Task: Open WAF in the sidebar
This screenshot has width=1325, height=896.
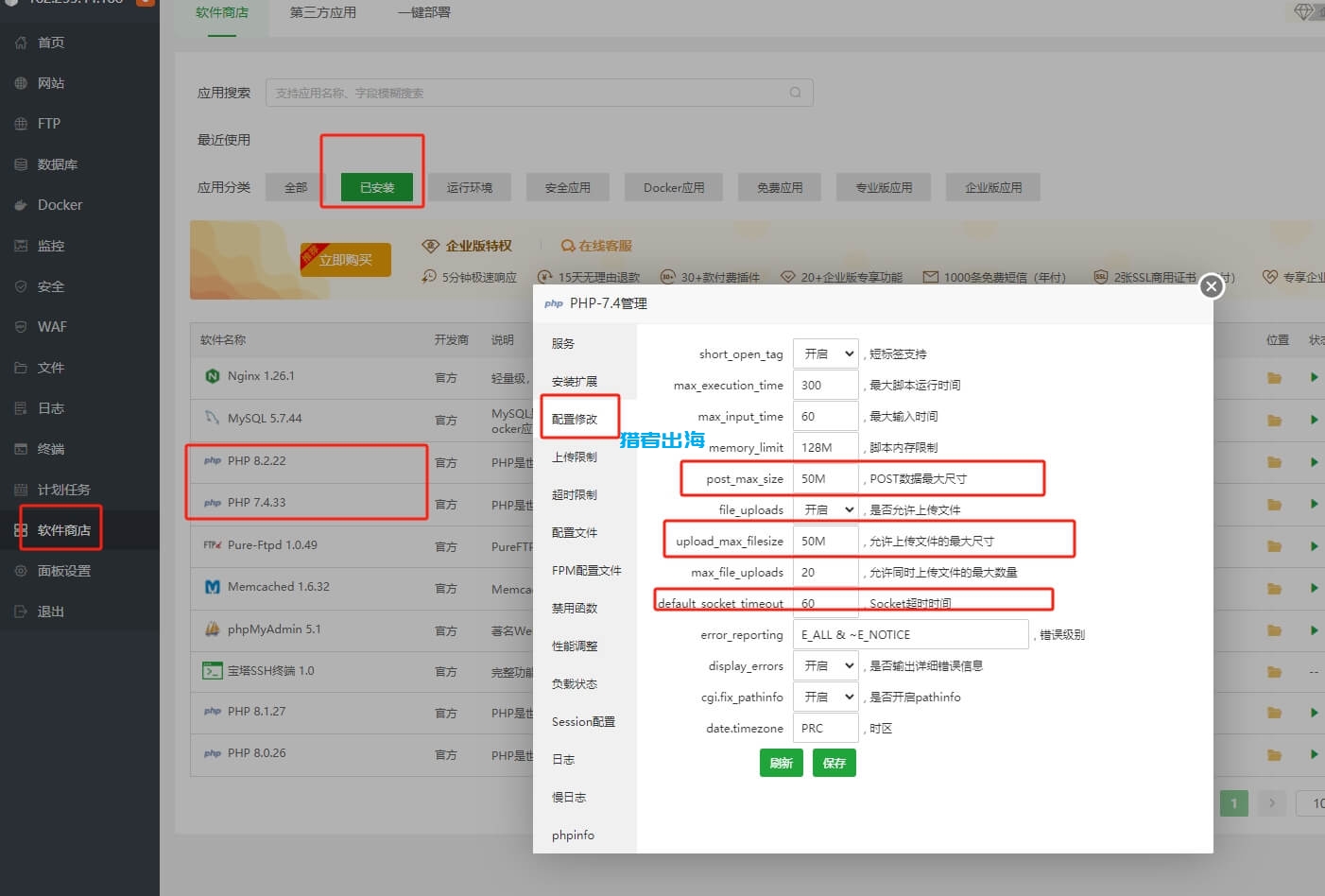Action: click(x=52, y=327)
